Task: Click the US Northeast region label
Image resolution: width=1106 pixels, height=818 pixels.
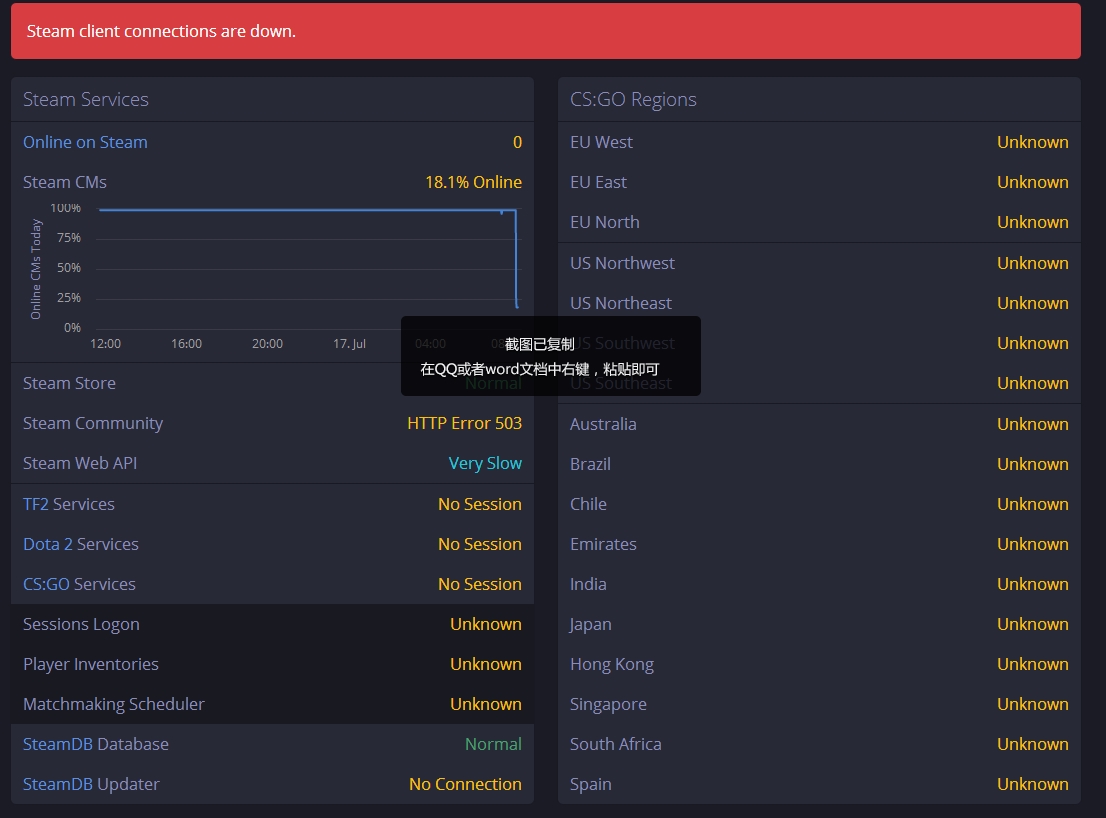Action: tap(621, 303)
